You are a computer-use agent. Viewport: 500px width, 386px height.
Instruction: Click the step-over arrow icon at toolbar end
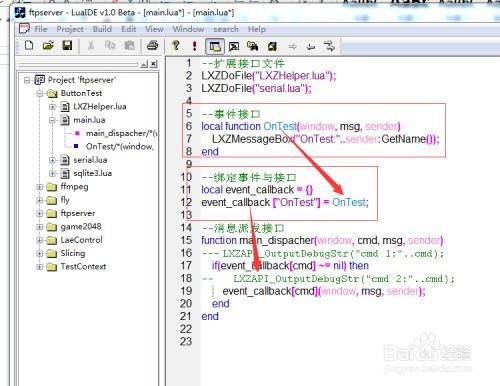(329, 46)
